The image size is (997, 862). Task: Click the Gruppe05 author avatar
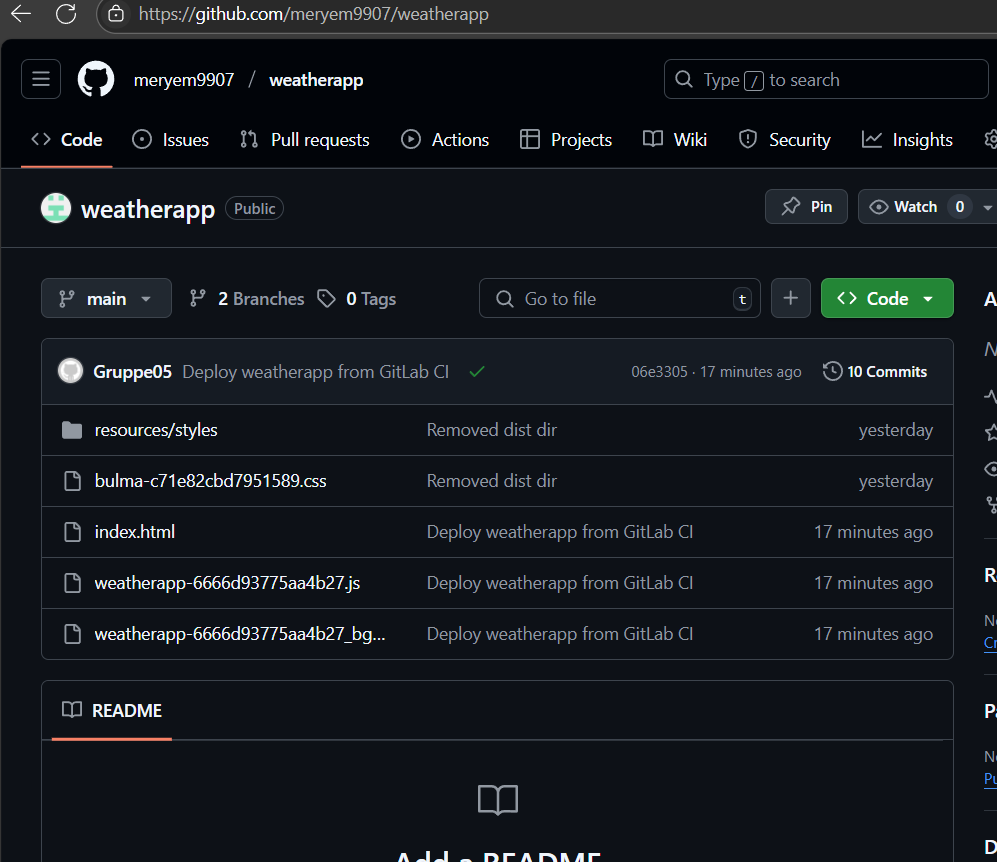click(71, 371)
